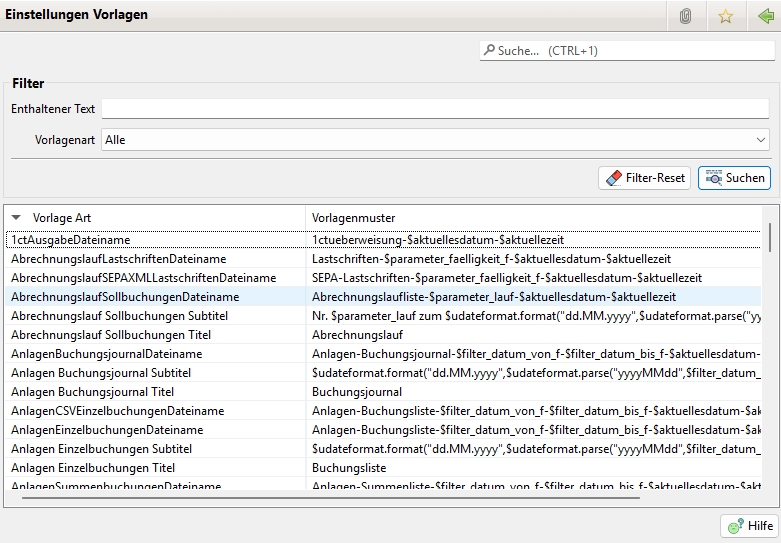781x543 pixels.
Task: Click the vertical scrollbar of the table
Action: click(x=769, y=237)
